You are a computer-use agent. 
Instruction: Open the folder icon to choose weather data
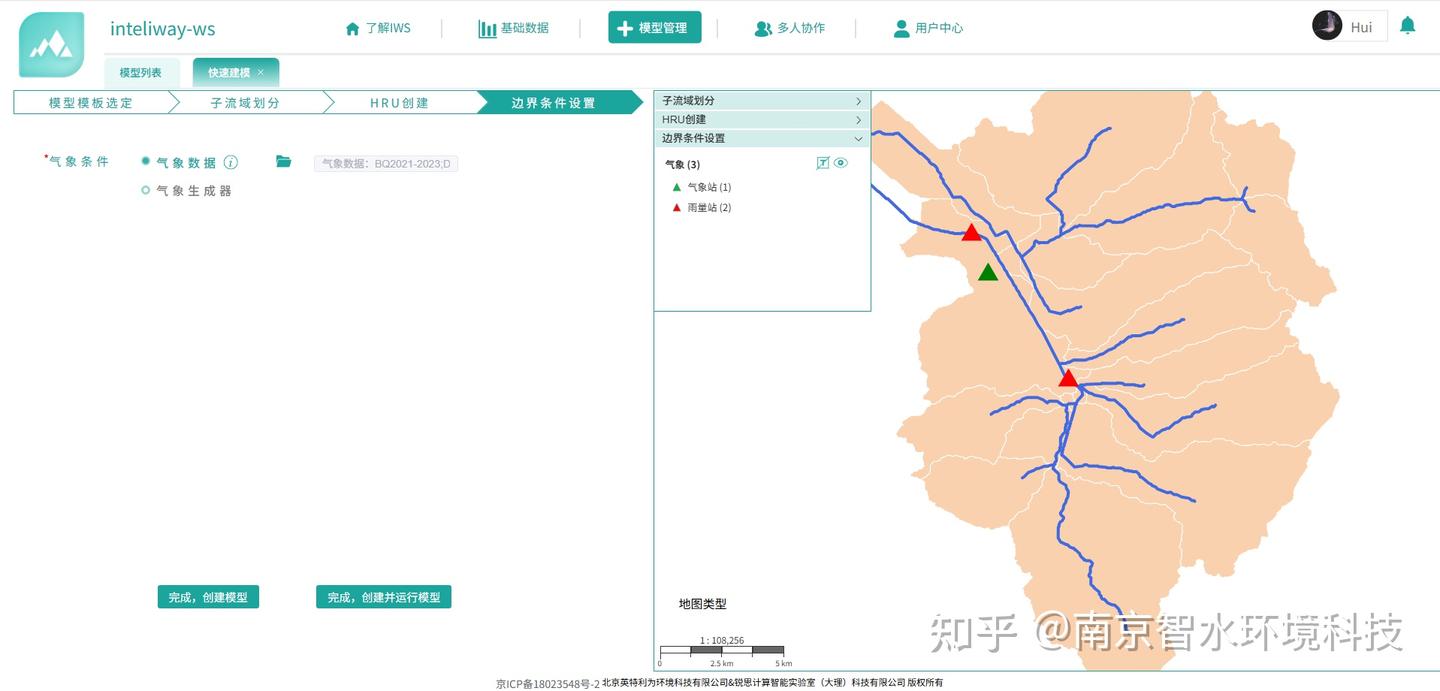(284, 162)
